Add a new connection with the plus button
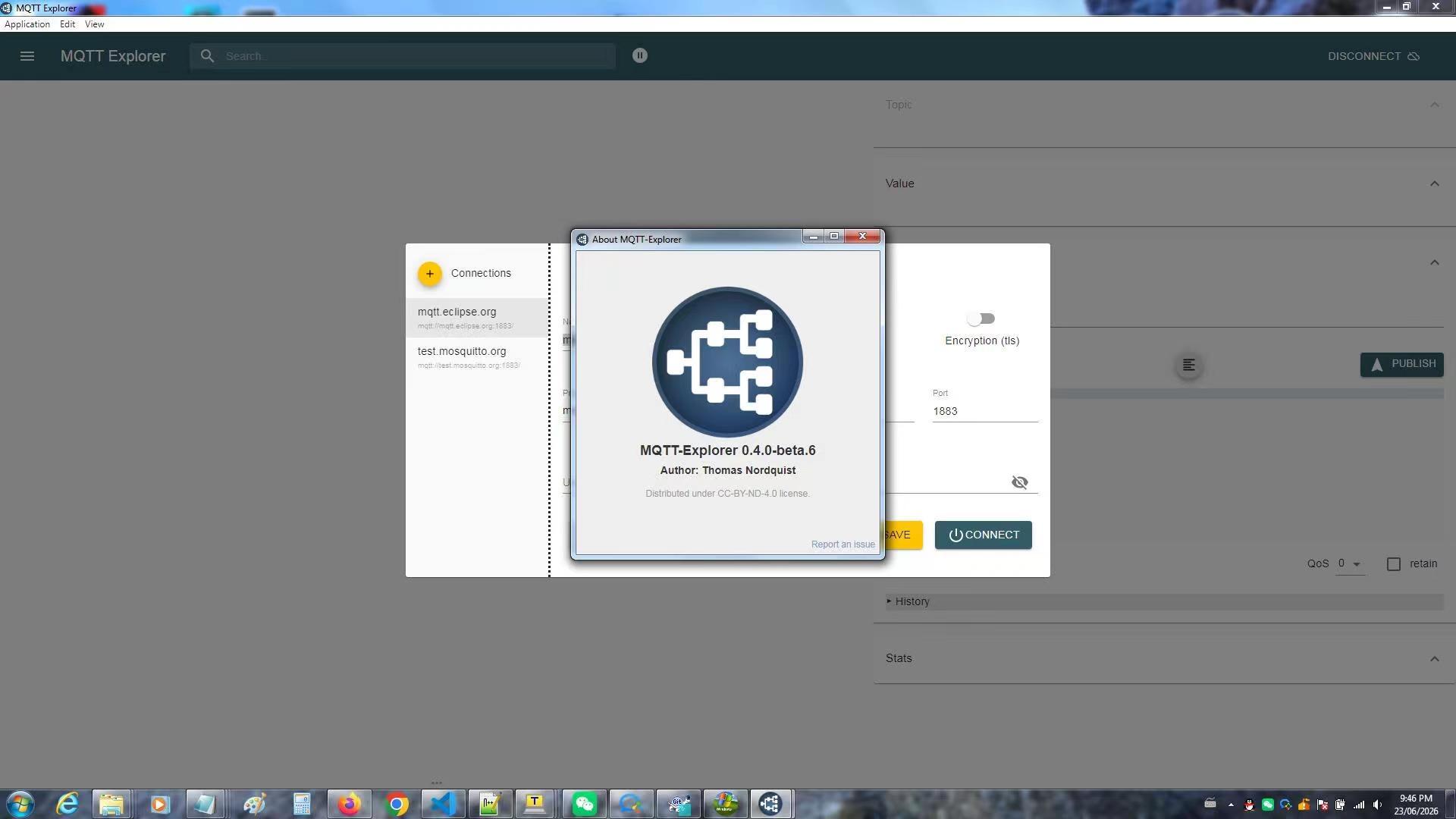The height and width of the screenshot is (819, 1456). pyautogui.click(x=429, y=274)
